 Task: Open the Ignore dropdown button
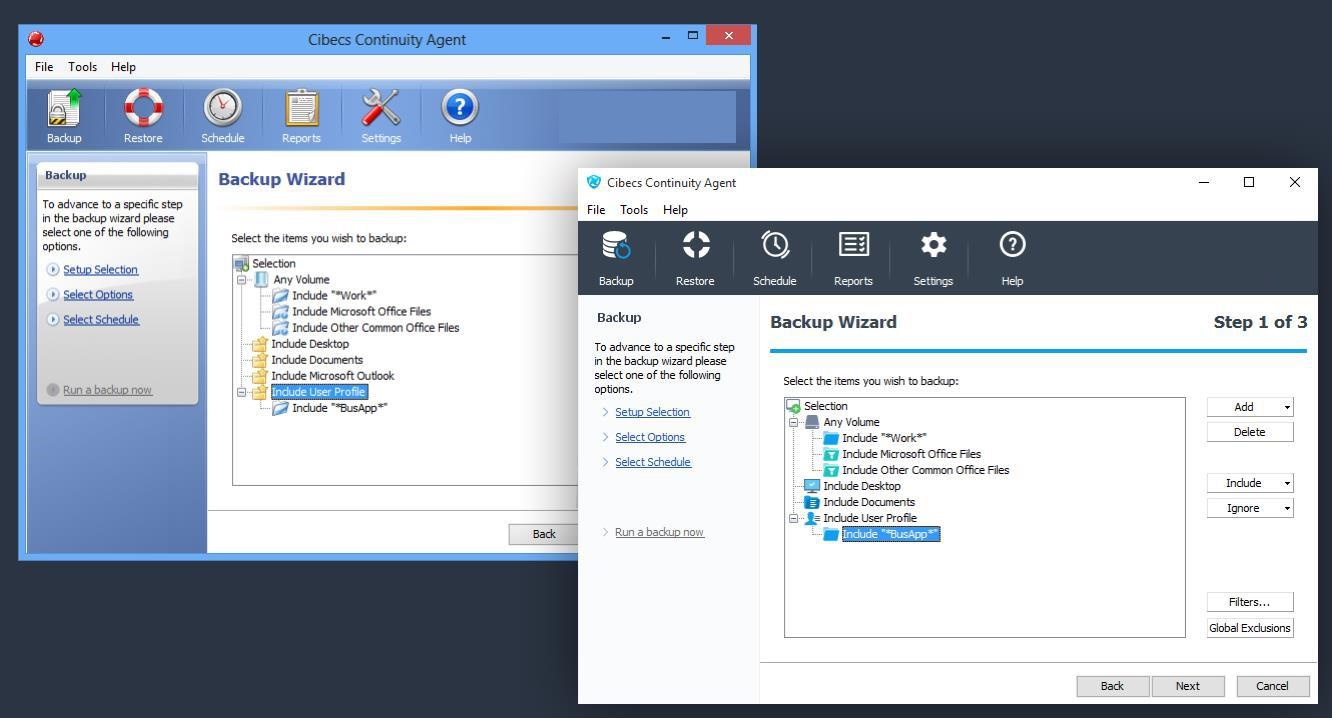point(1250,508)
